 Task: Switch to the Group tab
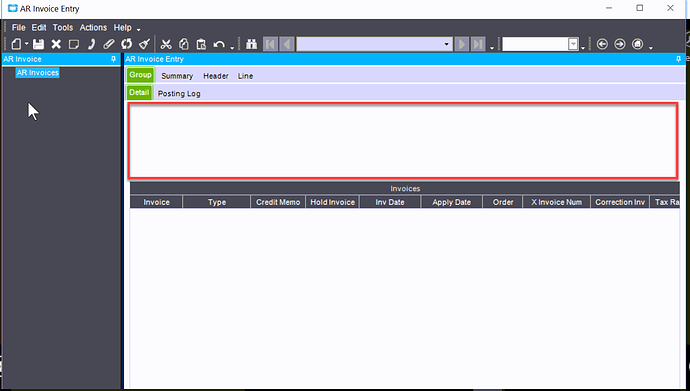pos(140,75)
